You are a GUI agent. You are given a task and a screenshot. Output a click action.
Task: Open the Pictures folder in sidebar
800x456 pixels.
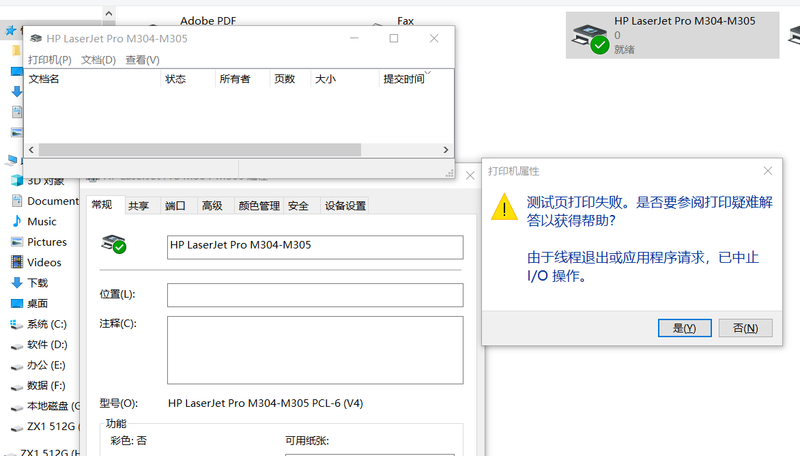coord(46,242)
